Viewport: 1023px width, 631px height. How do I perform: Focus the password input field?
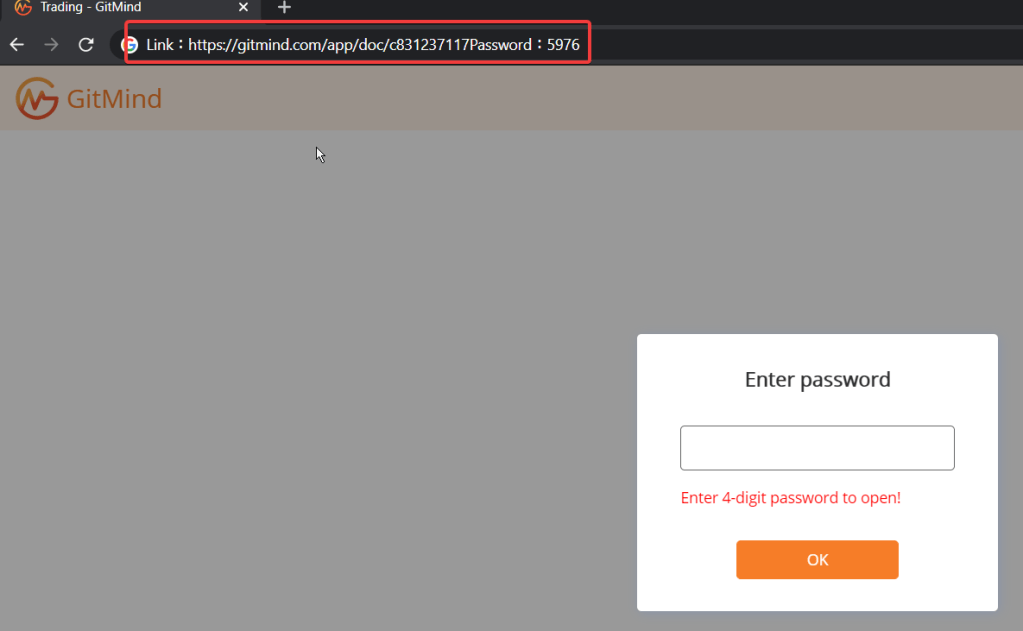click(x=817, y=448)
